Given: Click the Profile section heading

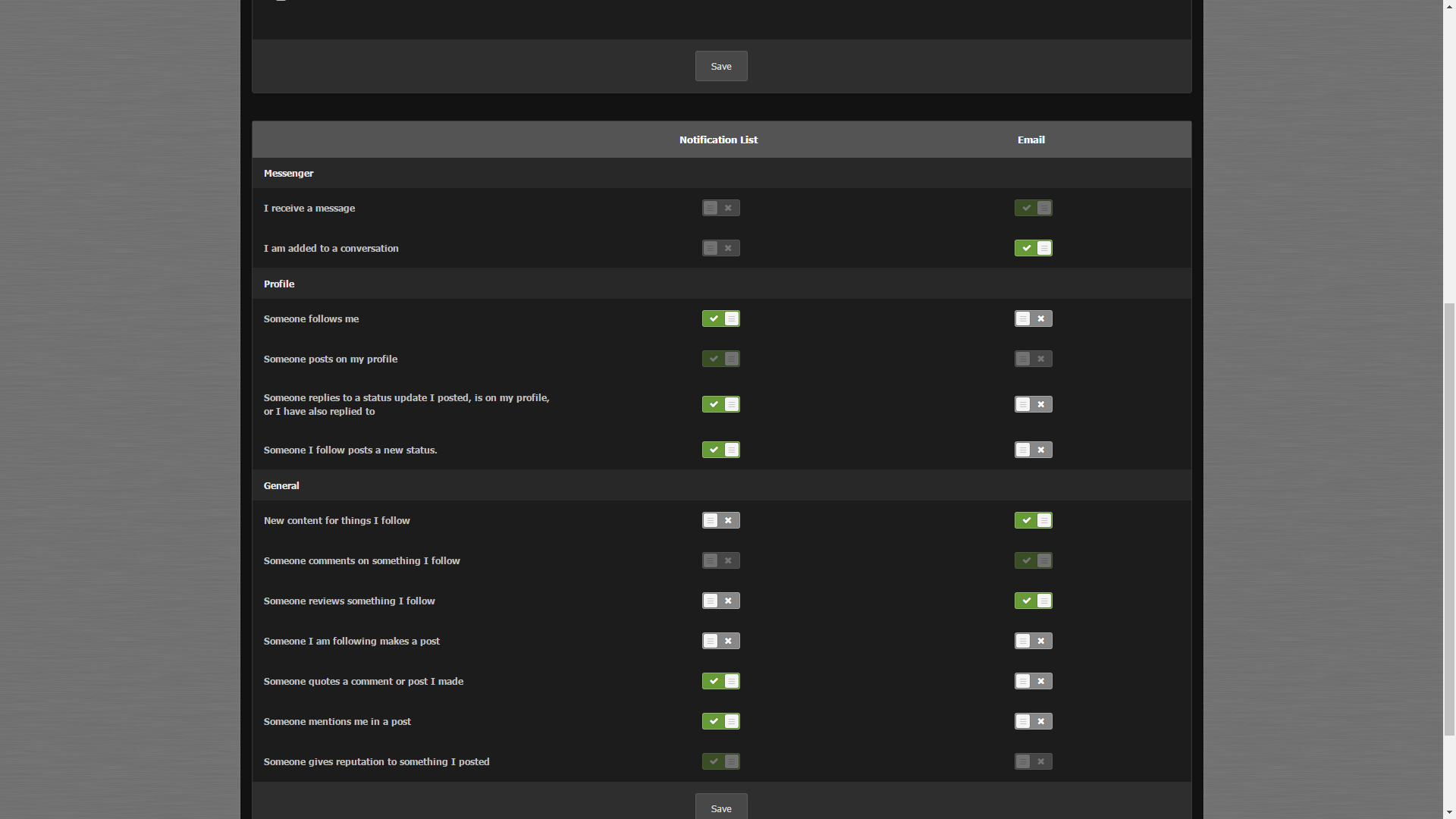Looking at the screenshot, I should 279,284.
